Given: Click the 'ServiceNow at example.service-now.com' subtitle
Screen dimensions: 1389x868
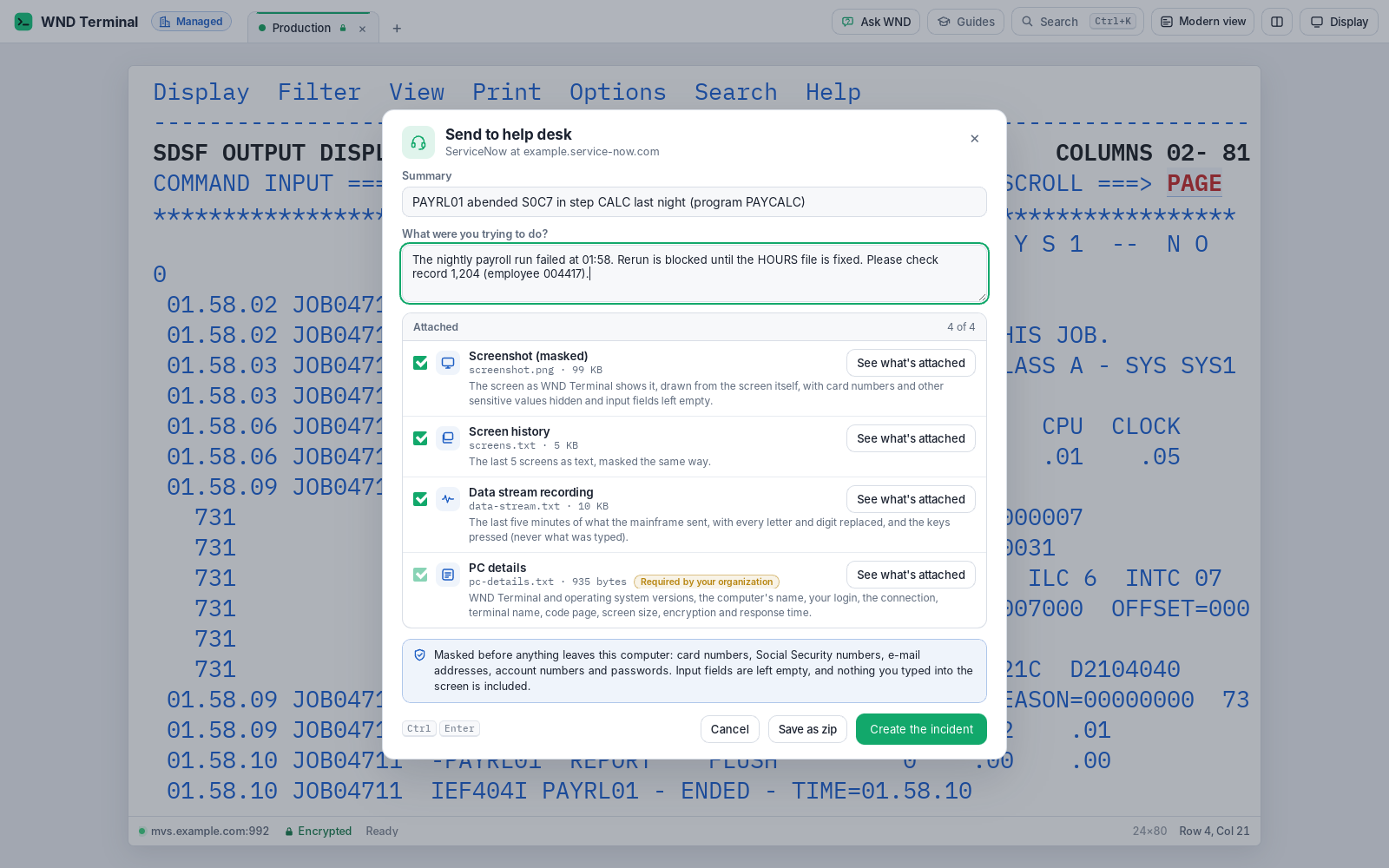Looking at the screenshot, I should (x=552, y=152).
